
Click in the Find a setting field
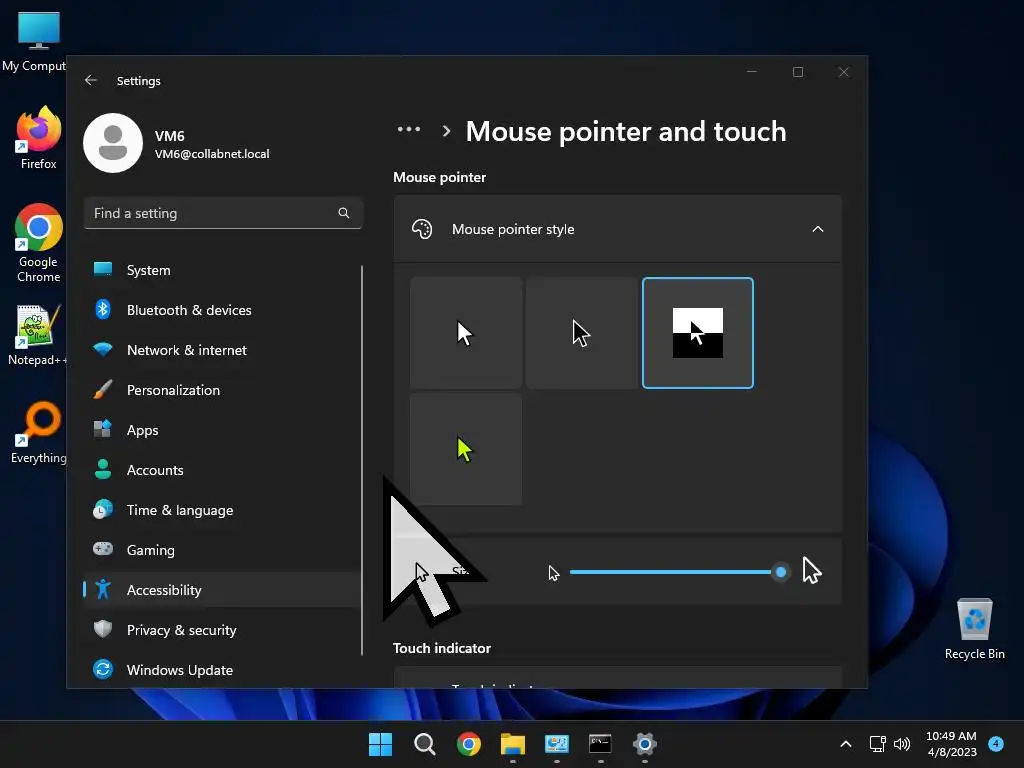223,213
